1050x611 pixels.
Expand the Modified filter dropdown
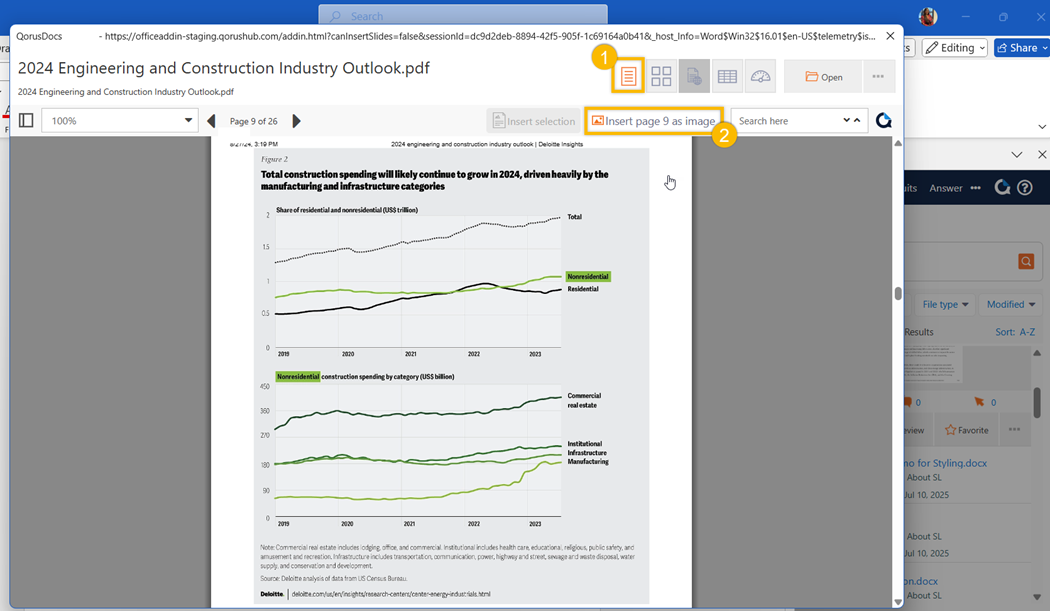click(1010, 304)
